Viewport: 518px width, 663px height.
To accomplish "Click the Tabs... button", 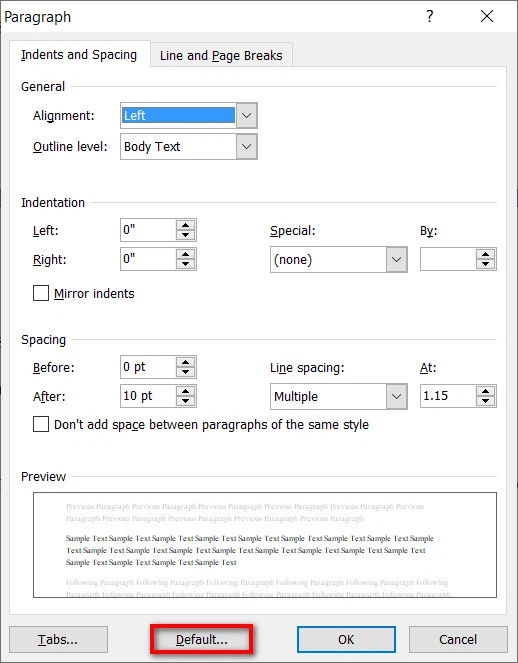I will coord(58,639).
